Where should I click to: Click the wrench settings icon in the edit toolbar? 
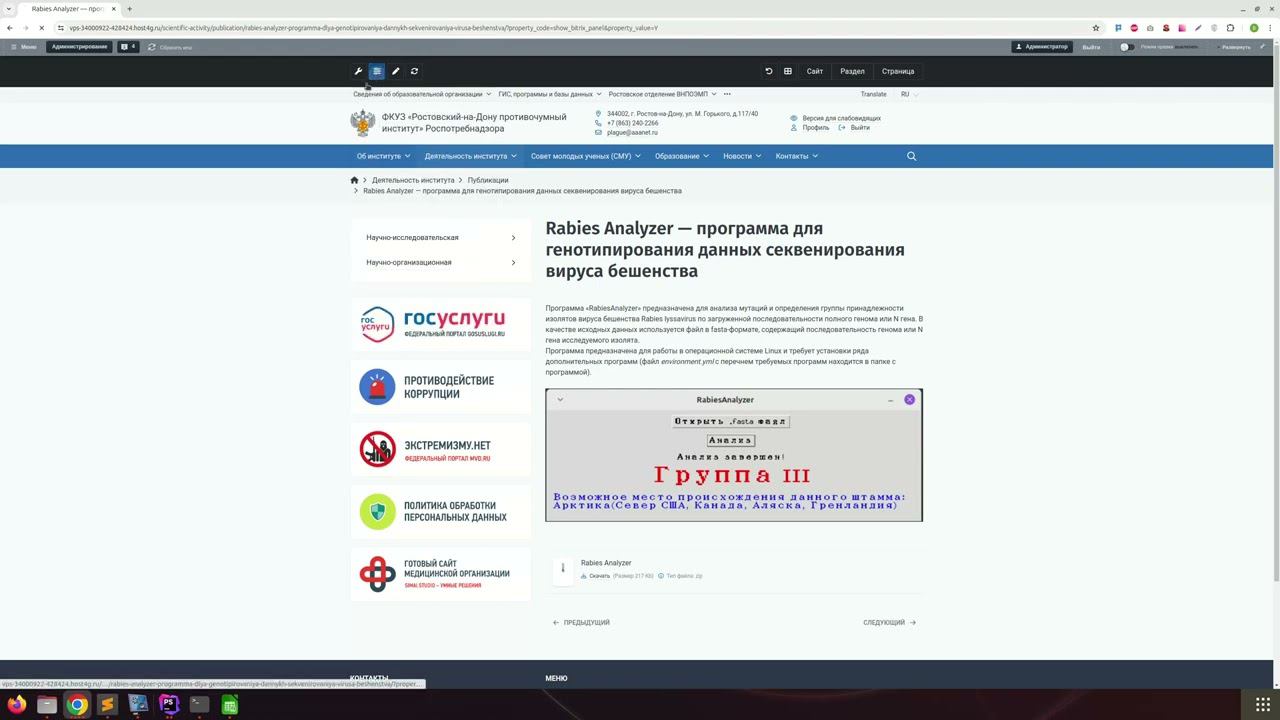[x=358, y=71]
